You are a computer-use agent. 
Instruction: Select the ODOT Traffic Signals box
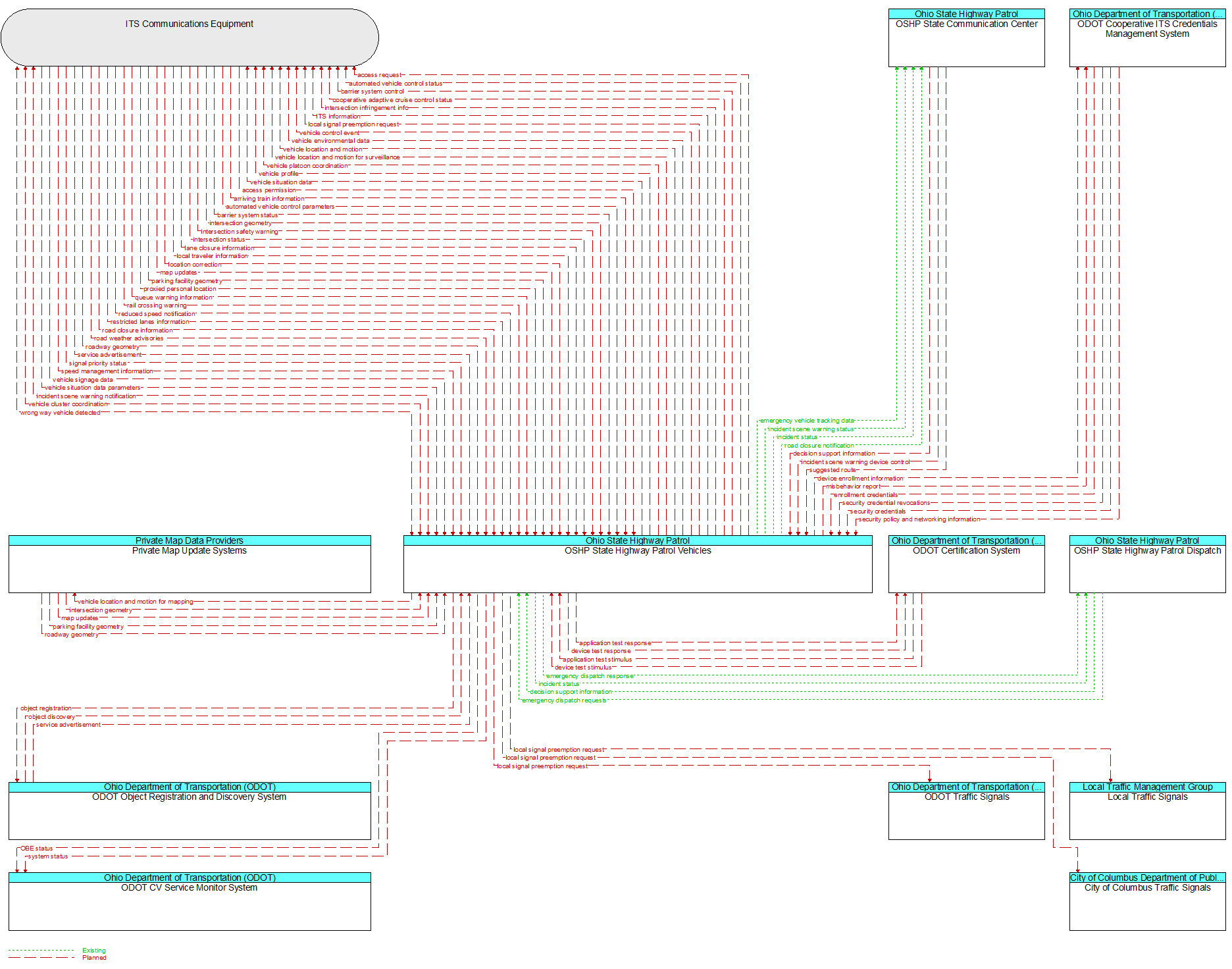point(966,810)
